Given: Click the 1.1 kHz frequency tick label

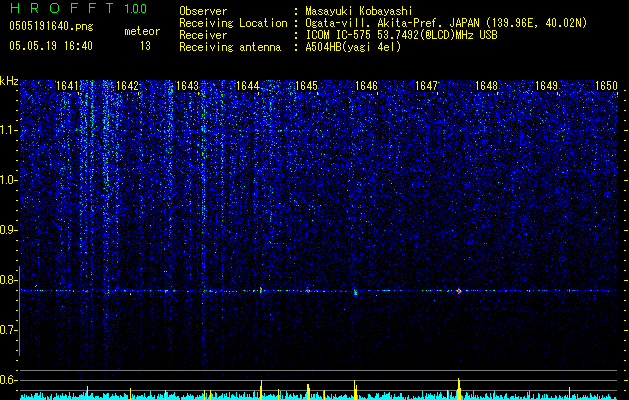Looking at the screenshot, I should [x=9, y=130].
